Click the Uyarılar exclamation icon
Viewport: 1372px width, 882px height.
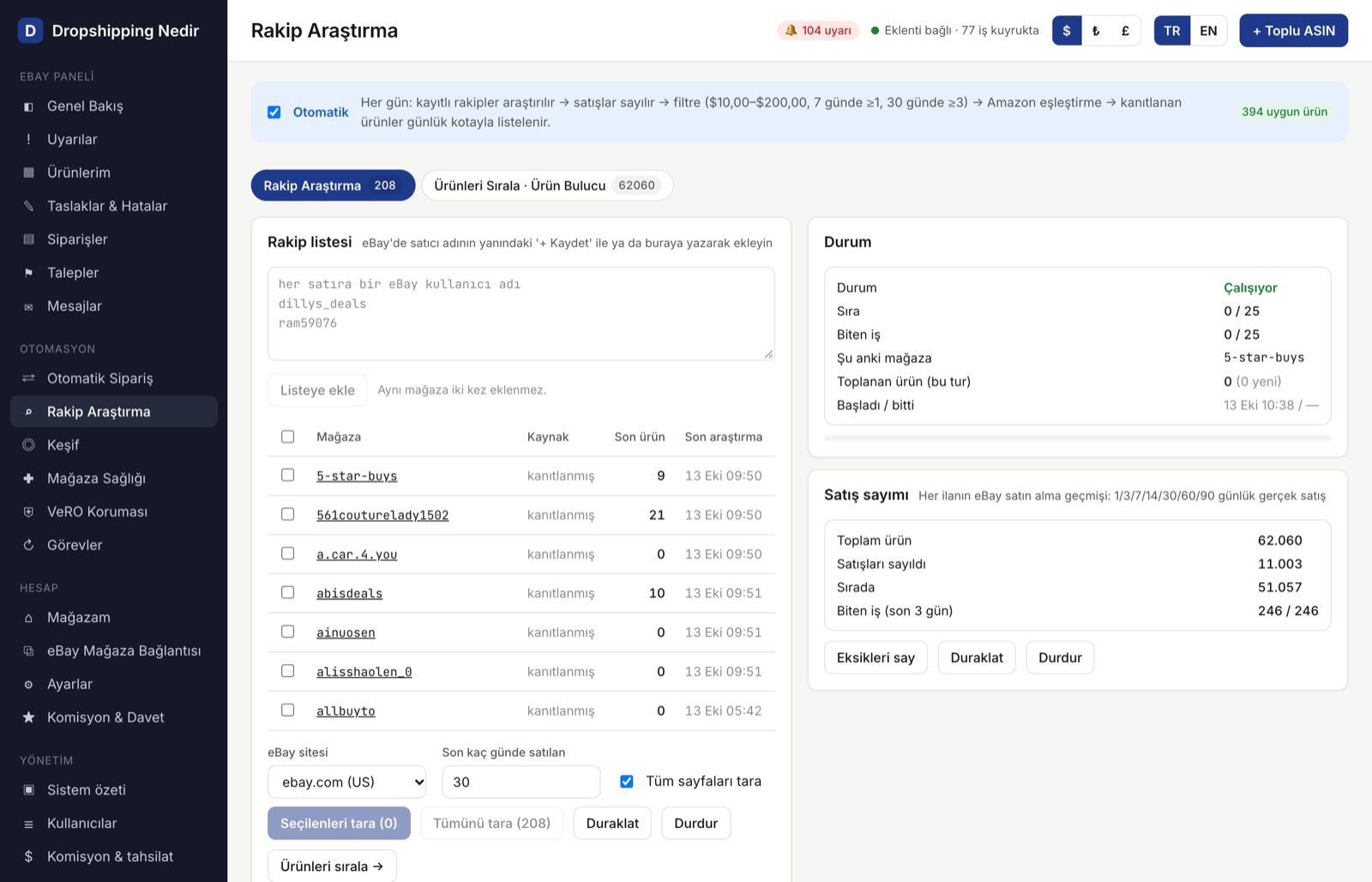point(28,140)
